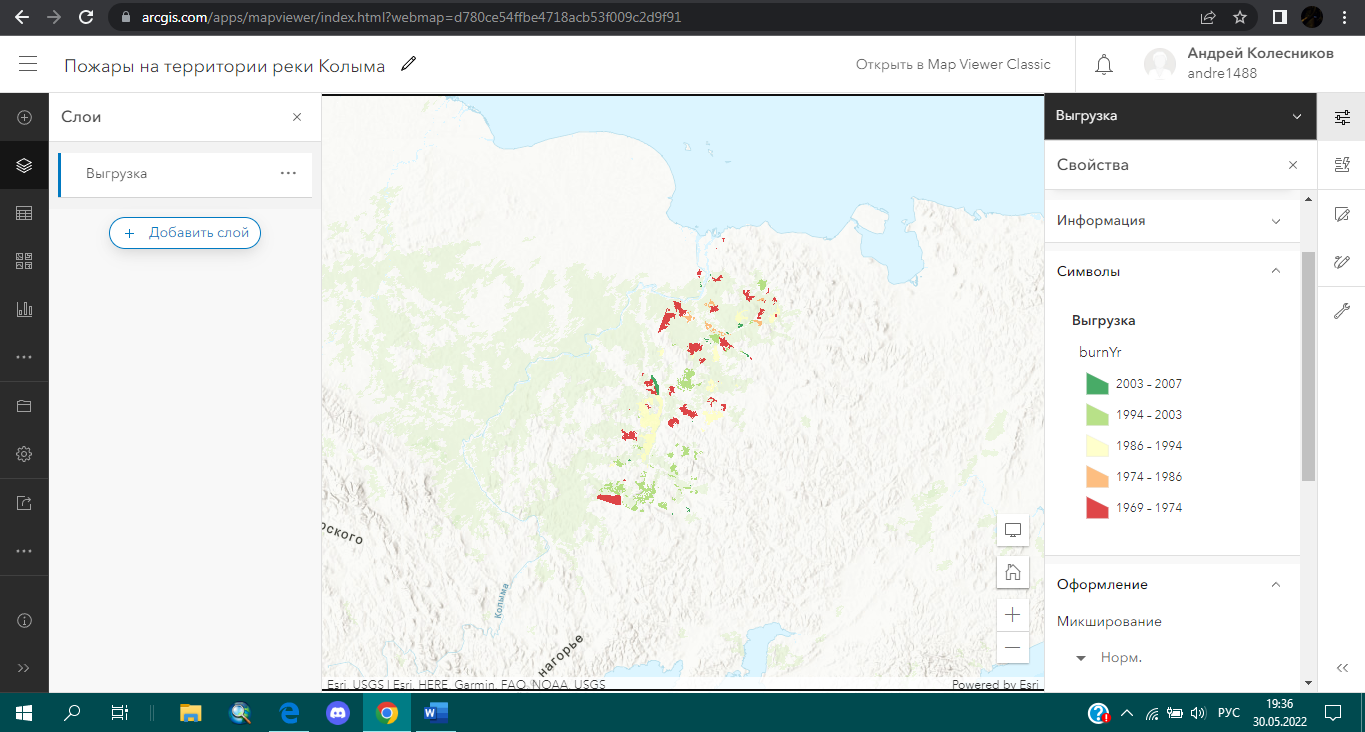Image resolution: width=1365 pixels, height=732 pixels.
Task: Click the 1986 – 1994 yellow swatch
Action: 1097,446
